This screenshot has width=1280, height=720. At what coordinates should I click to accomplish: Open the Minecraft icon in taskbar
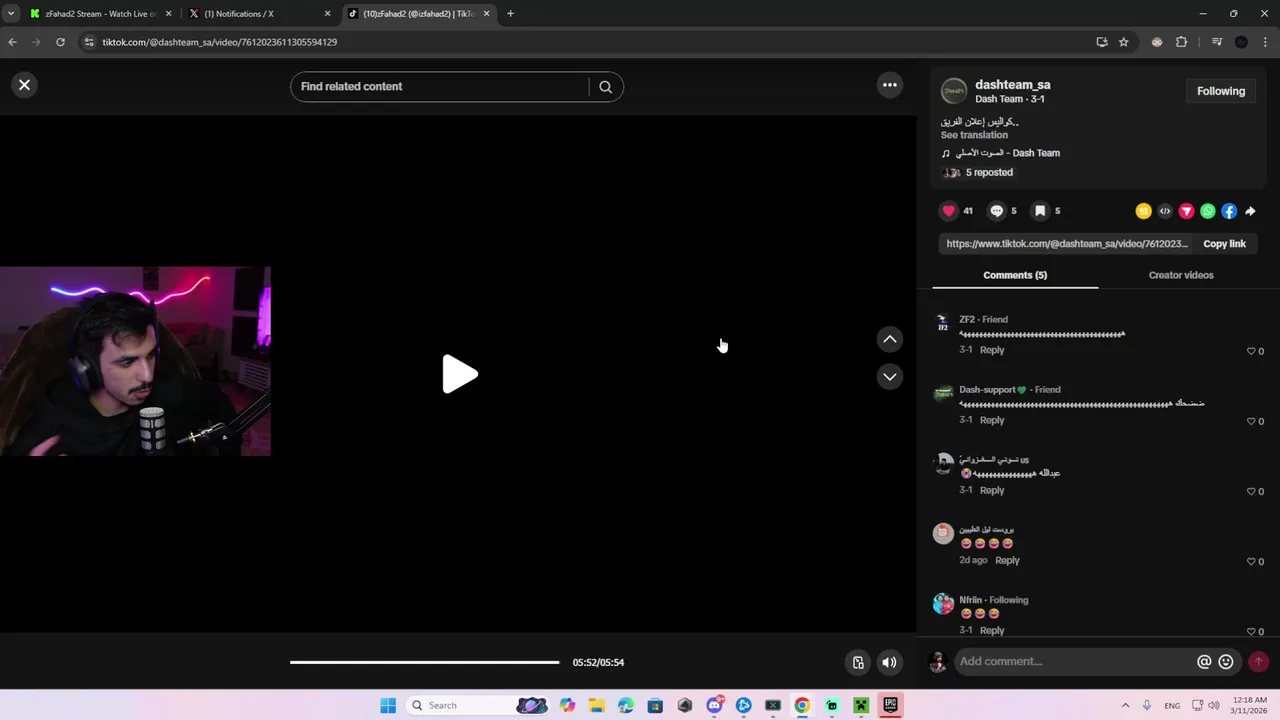point(860,705)
